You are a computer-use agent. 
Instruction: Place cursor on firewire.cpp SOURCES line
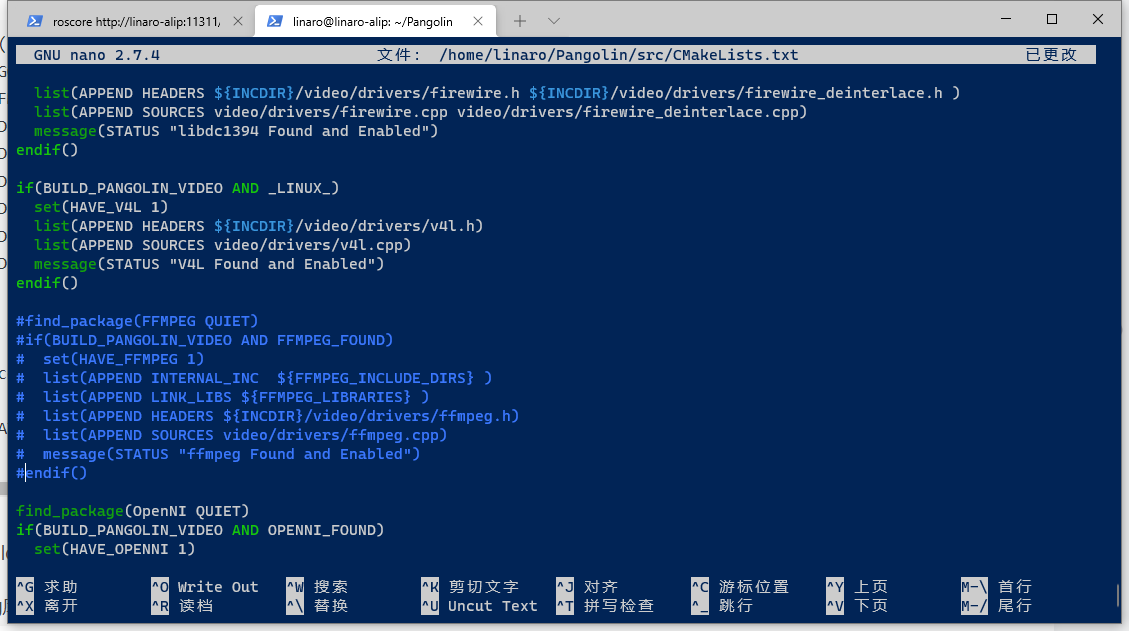point(420,112)
